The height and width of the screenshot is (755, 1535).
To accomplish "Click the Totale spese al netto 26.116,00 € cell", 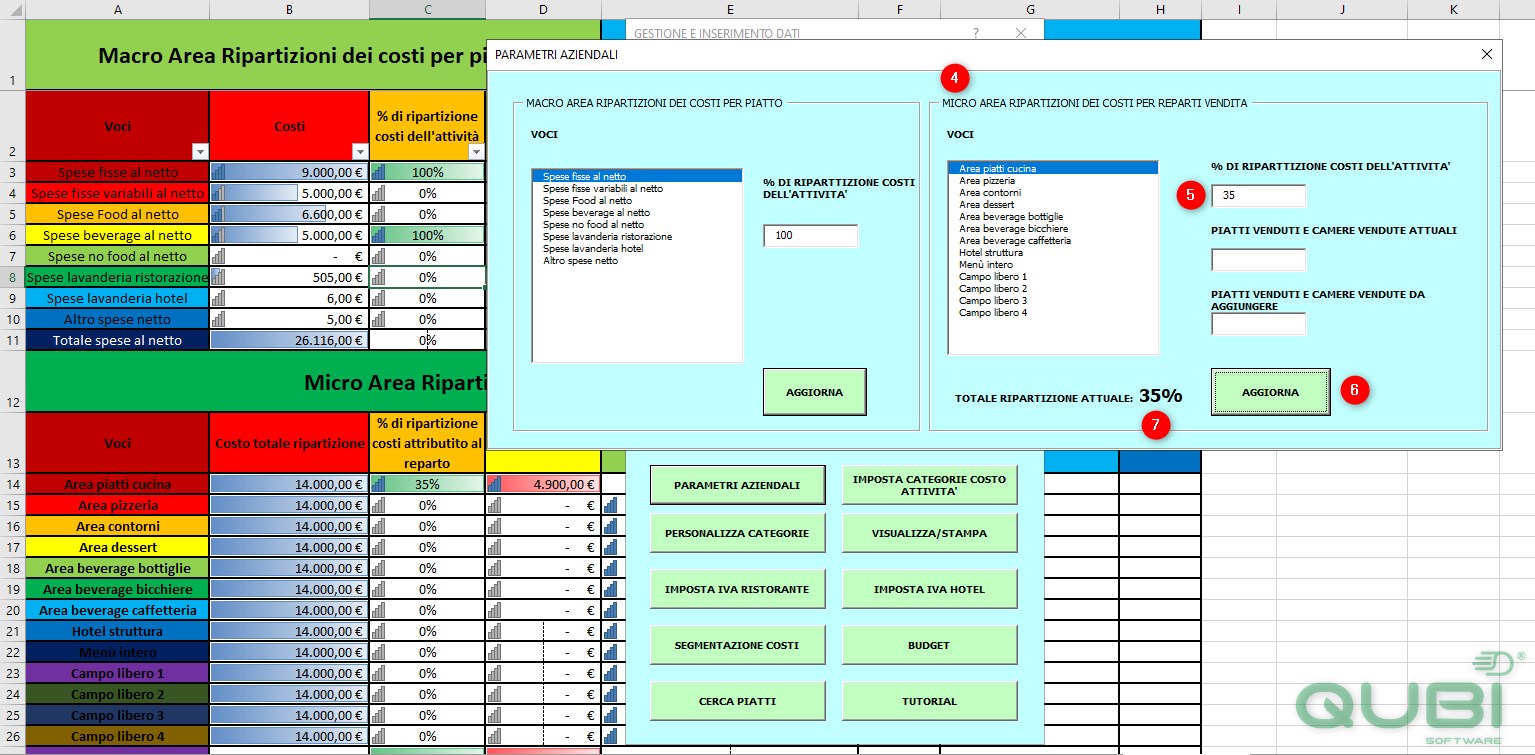I will pyautogui.click(x=289, y=340).
